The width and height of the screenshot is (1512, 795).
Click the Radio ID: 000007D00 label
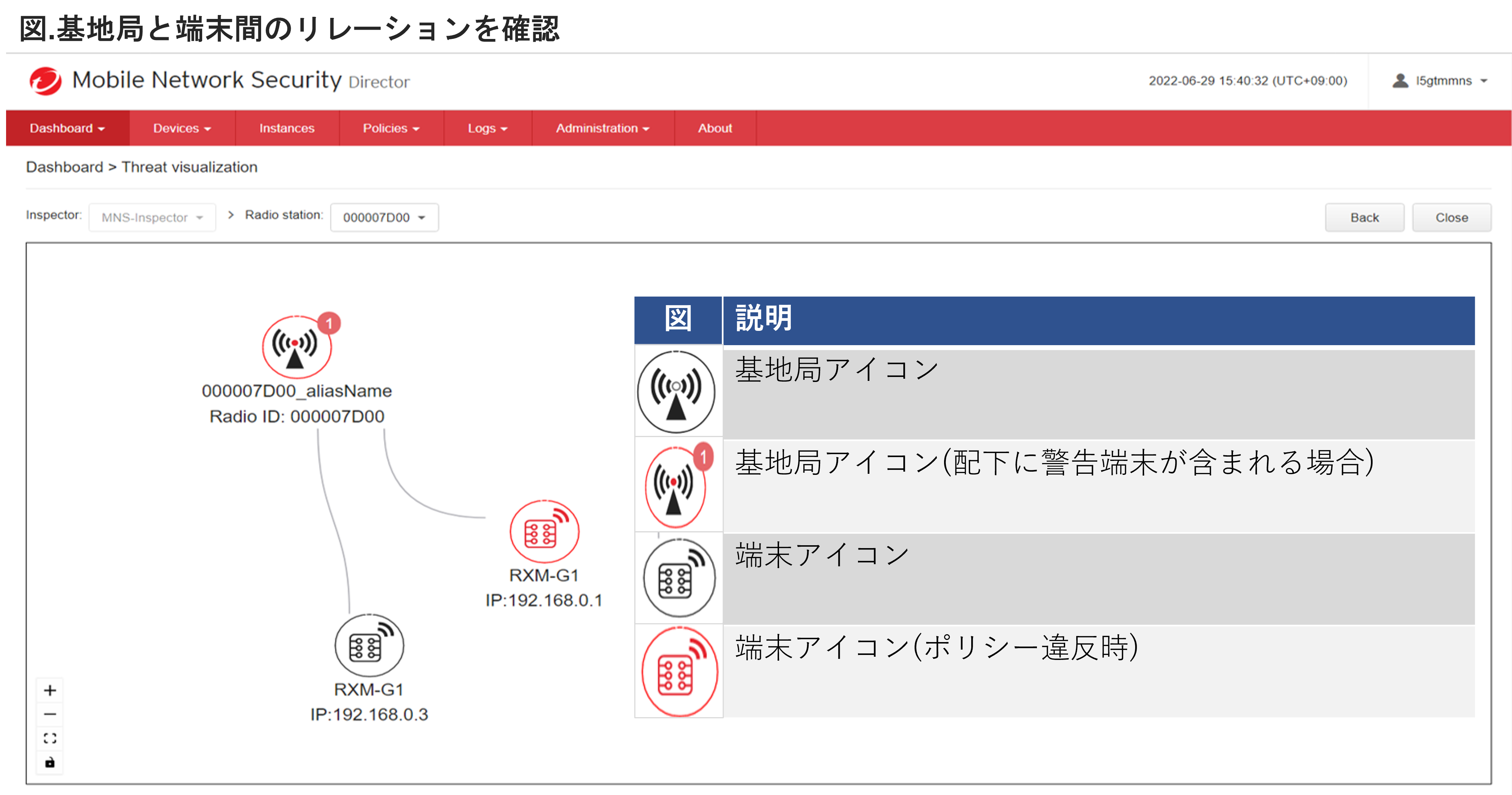[297, 416]
